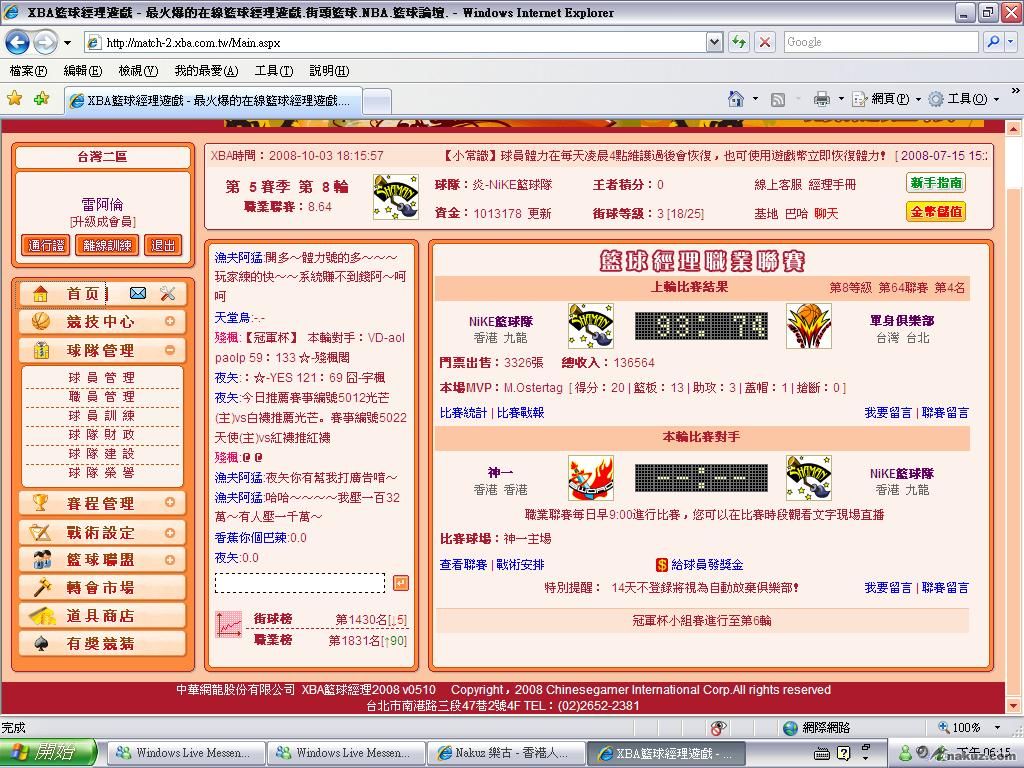Expand the 賽程管理 sidebar section
The image size is (1024, 768).
(x=170, y=502)
